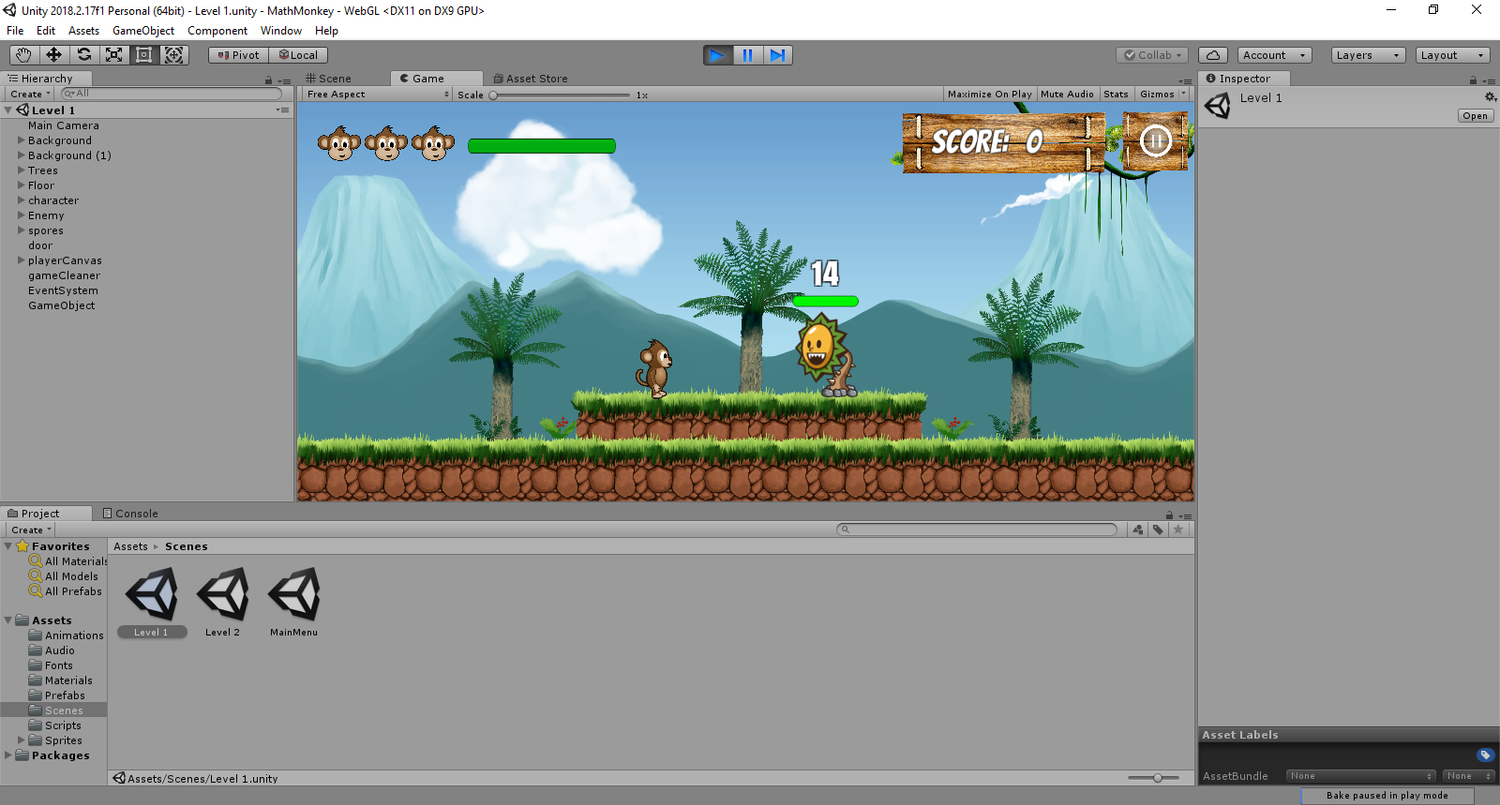The height and width of the screenshot is (805, 1500).
Task: Switch to the Asset Store tab
Action: 530,78
